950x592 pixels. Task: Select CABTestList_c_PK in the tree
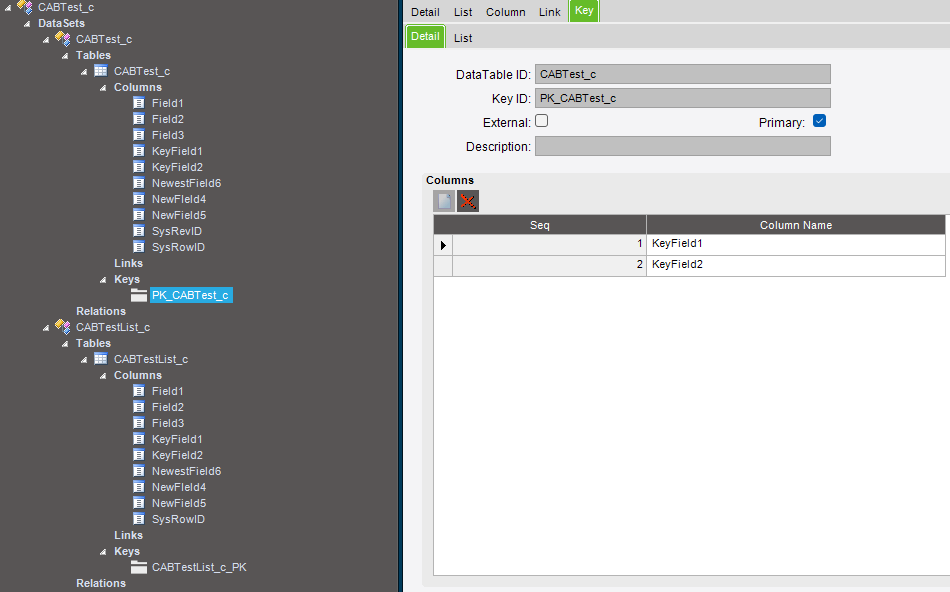pos(199,567)
